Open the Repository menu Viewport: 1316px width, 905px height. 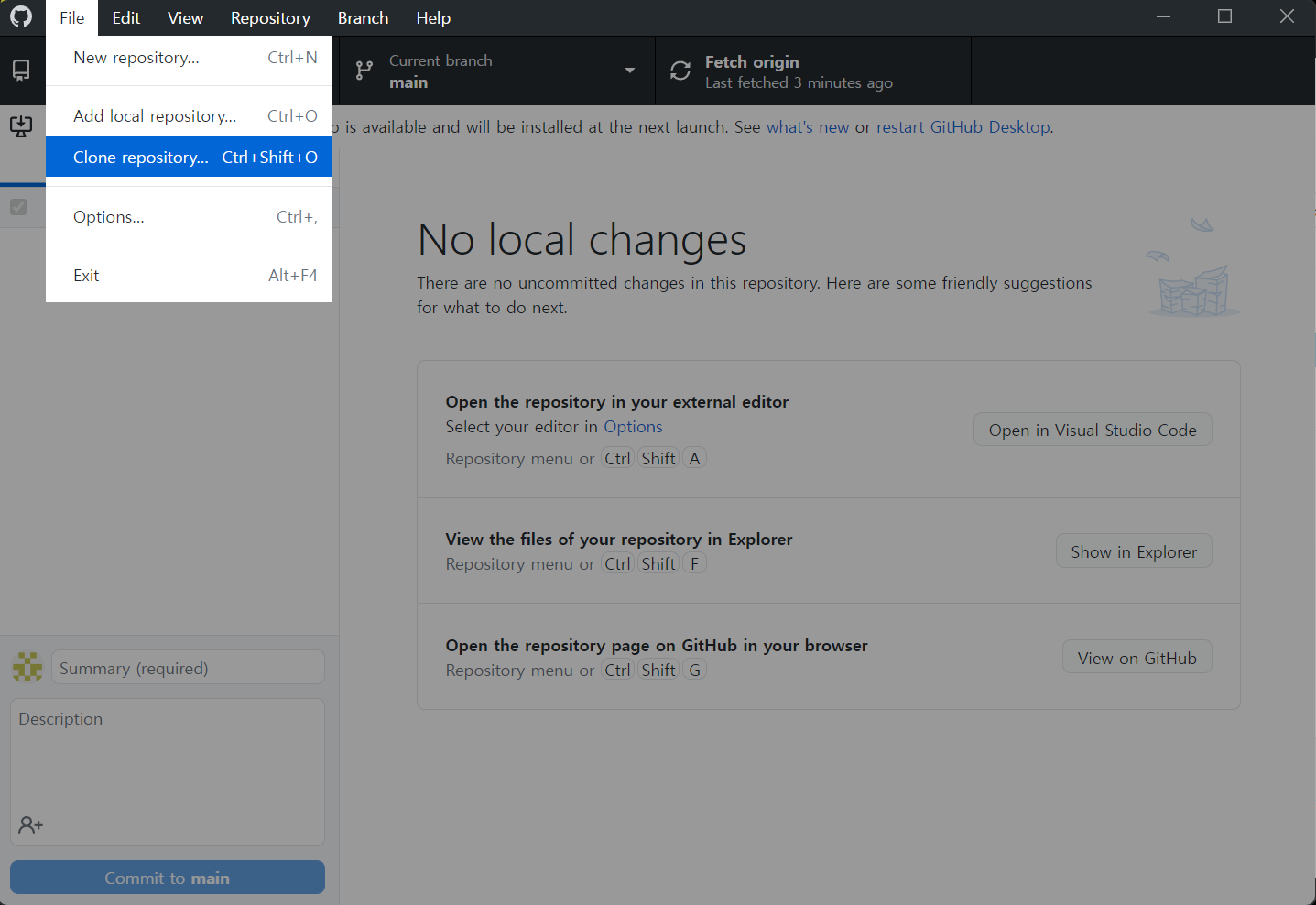[270, 17]
